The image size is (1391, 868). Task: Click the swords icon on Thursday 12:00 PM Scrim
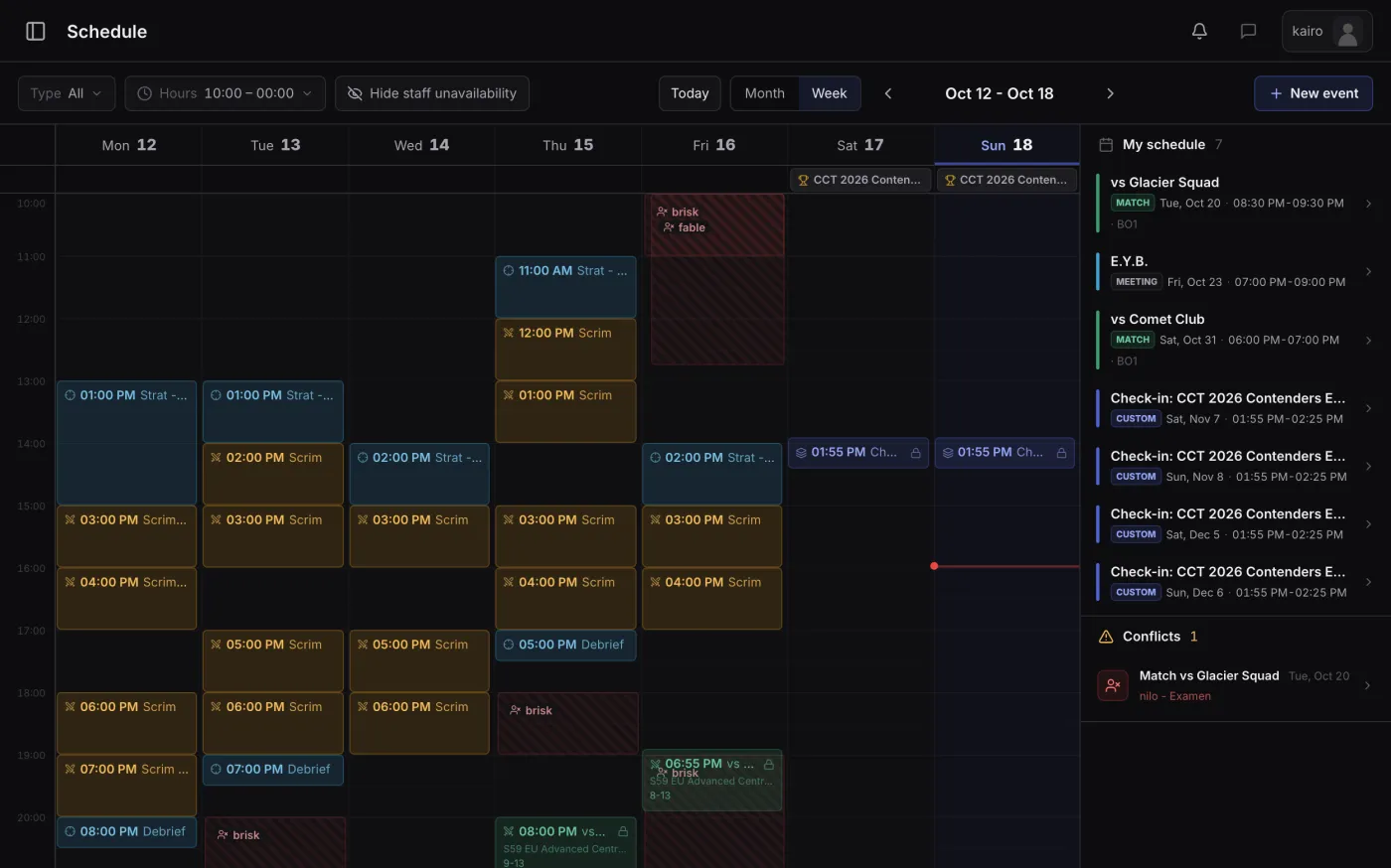(x=509, y=333)
